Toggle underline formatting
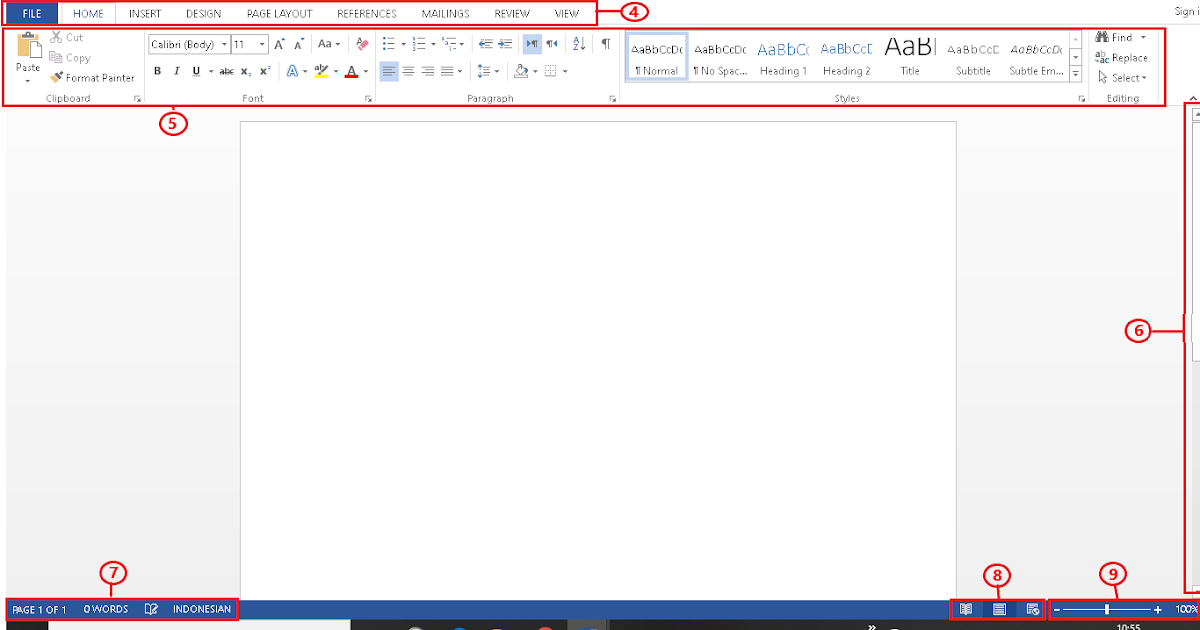Viewport: 1200px width, 630px height. 196,71
